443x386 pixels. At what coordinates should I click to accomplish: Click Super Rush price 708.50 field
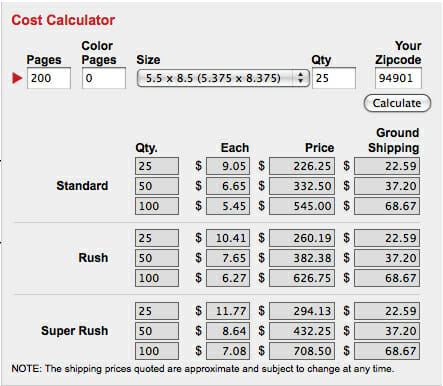point(302,351)
